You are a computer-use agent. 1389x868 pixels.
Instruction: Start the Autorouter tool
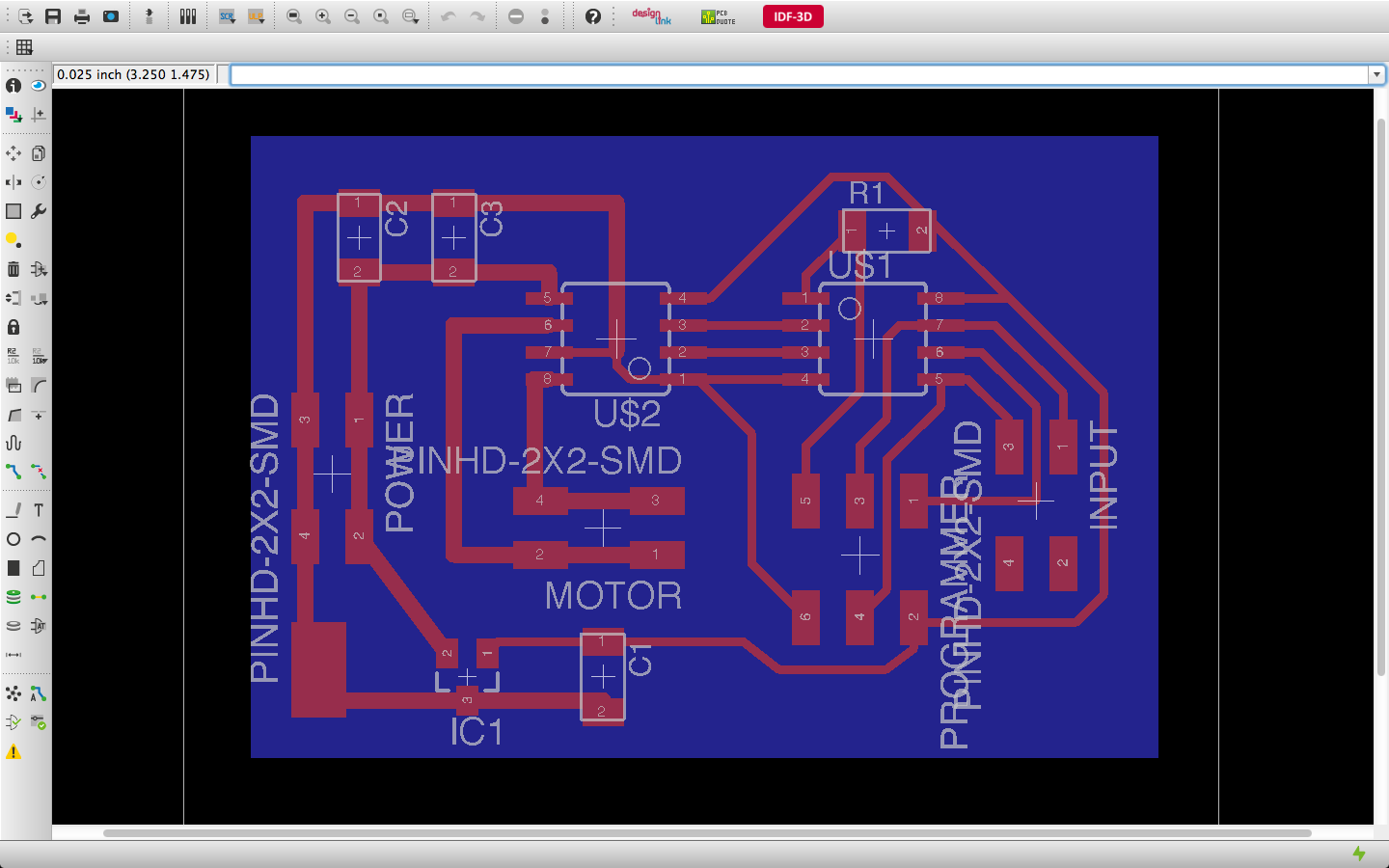pos(39,693)
